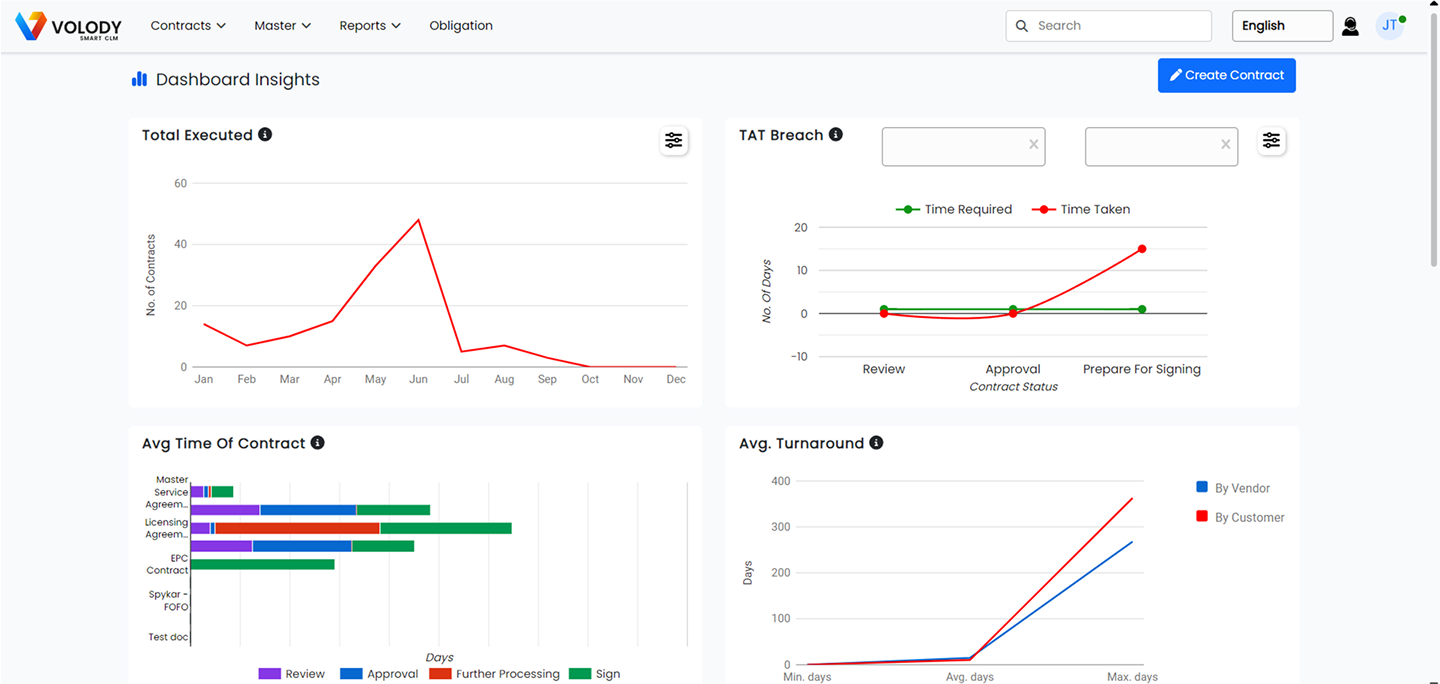Go to the Obligation page

461,26
